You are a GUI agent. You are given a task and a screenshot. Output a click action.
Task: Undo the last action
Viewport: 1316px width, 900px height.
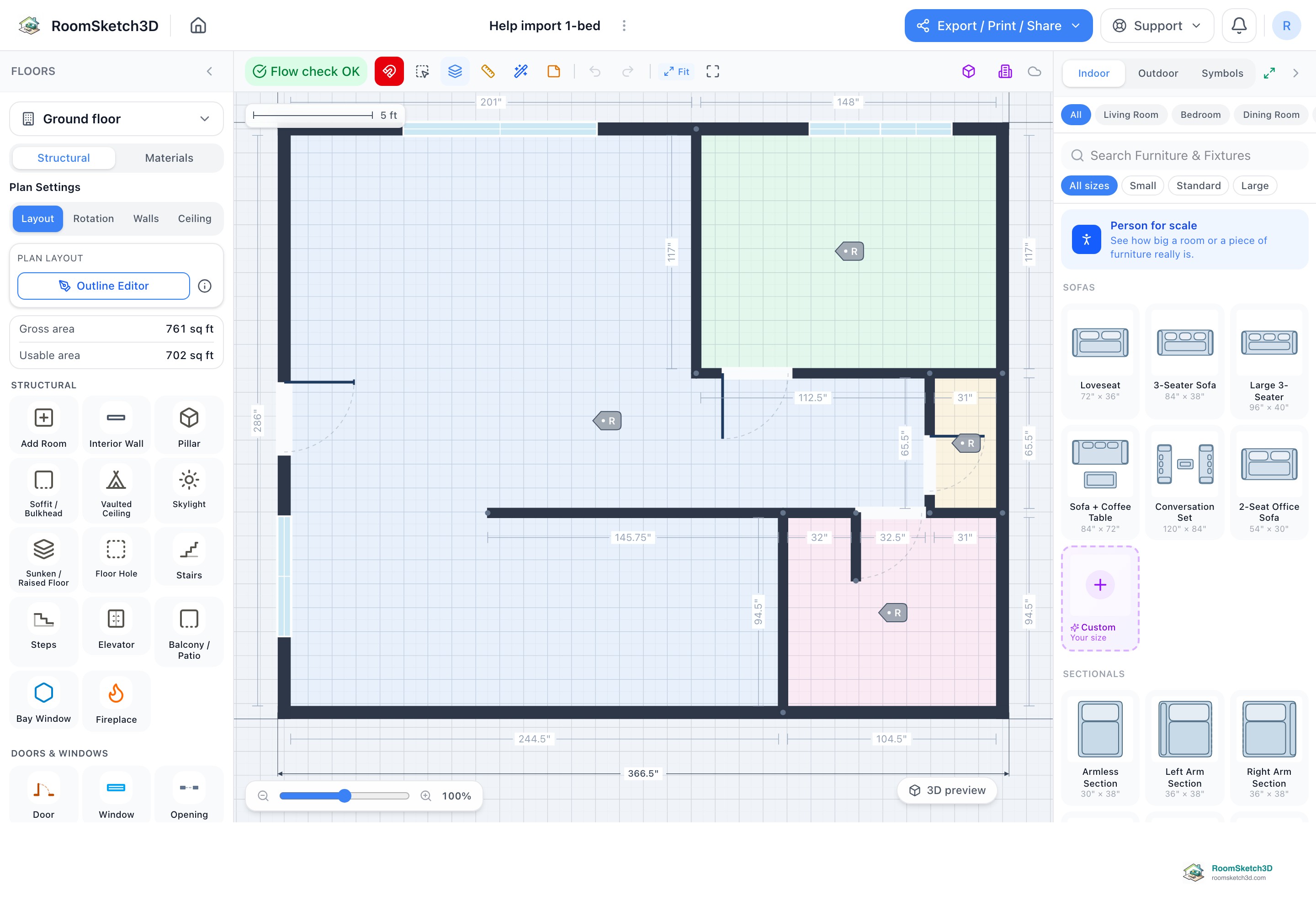tap(594, 71)
